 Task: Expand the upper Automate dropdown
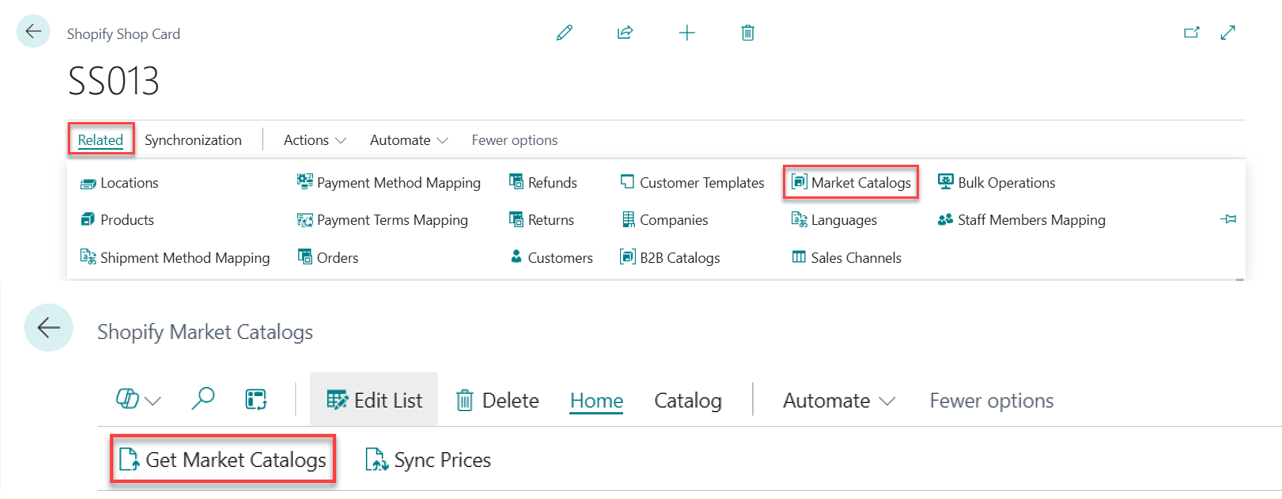pyautogui.click(x=409, y=140)
